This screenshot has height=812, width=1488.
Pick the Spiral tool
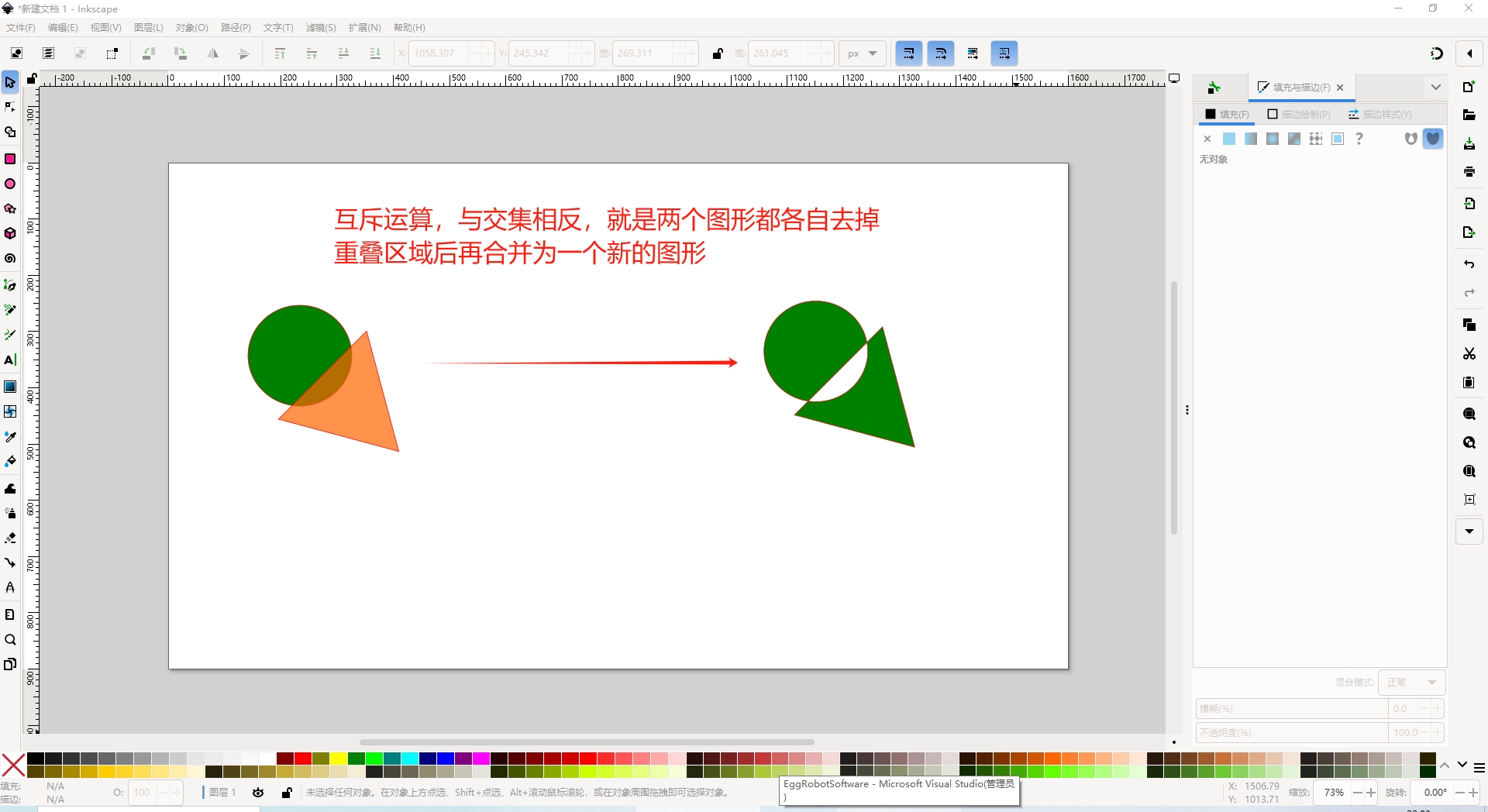pos(10,259)
